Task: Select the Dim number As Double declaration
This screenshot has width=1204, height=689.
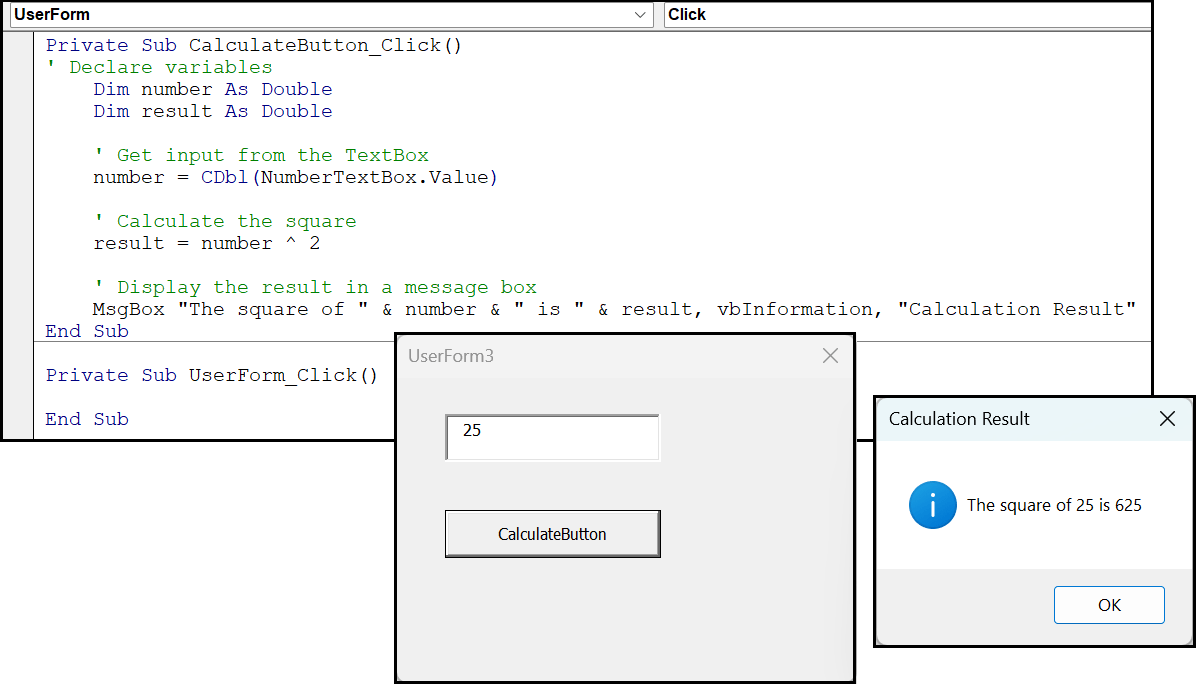Action: click(211, 88)
